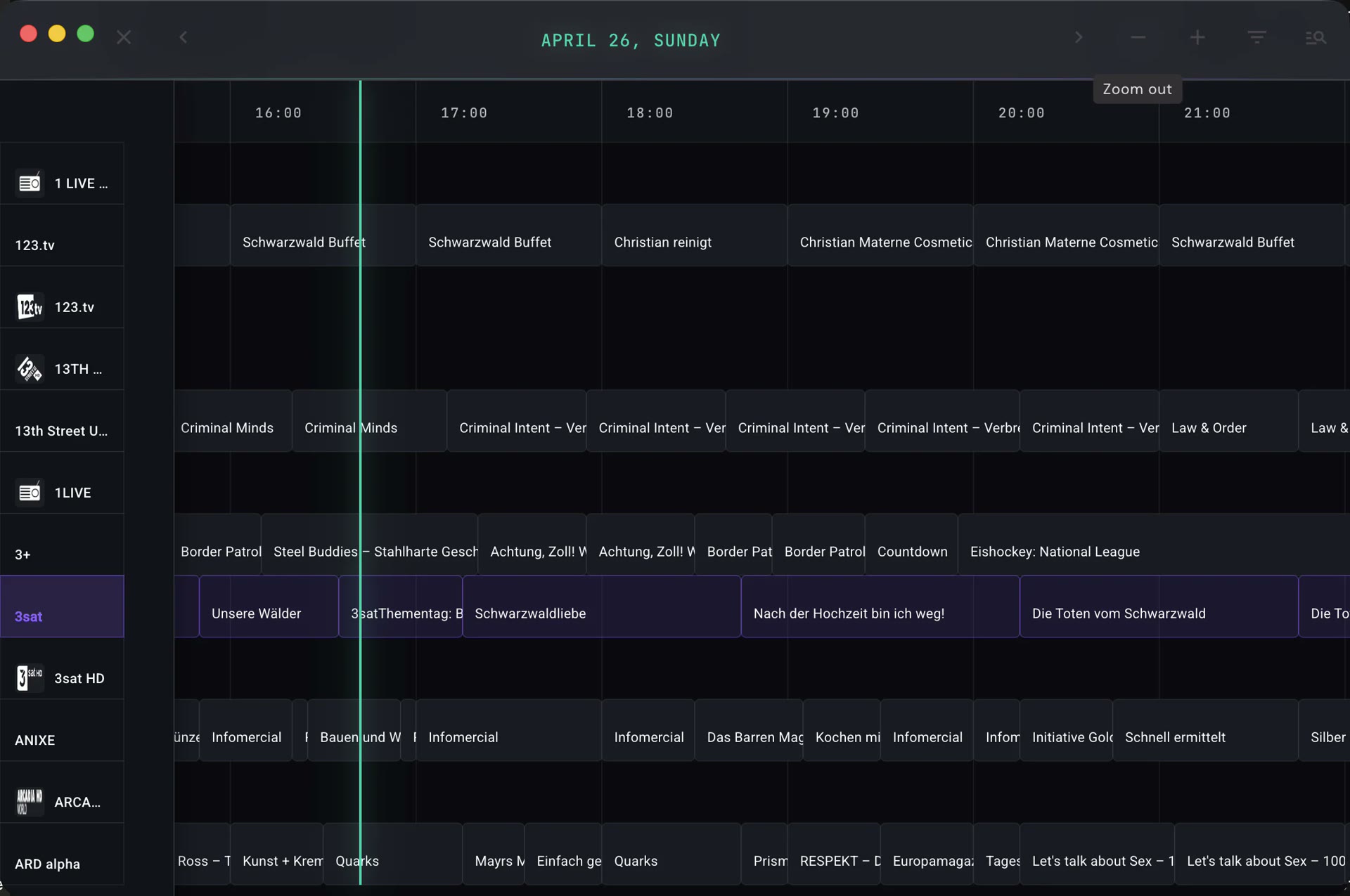Open Schwarzwald Buffet at 17:00
The image size is (1350, 896).
(509, 235)
